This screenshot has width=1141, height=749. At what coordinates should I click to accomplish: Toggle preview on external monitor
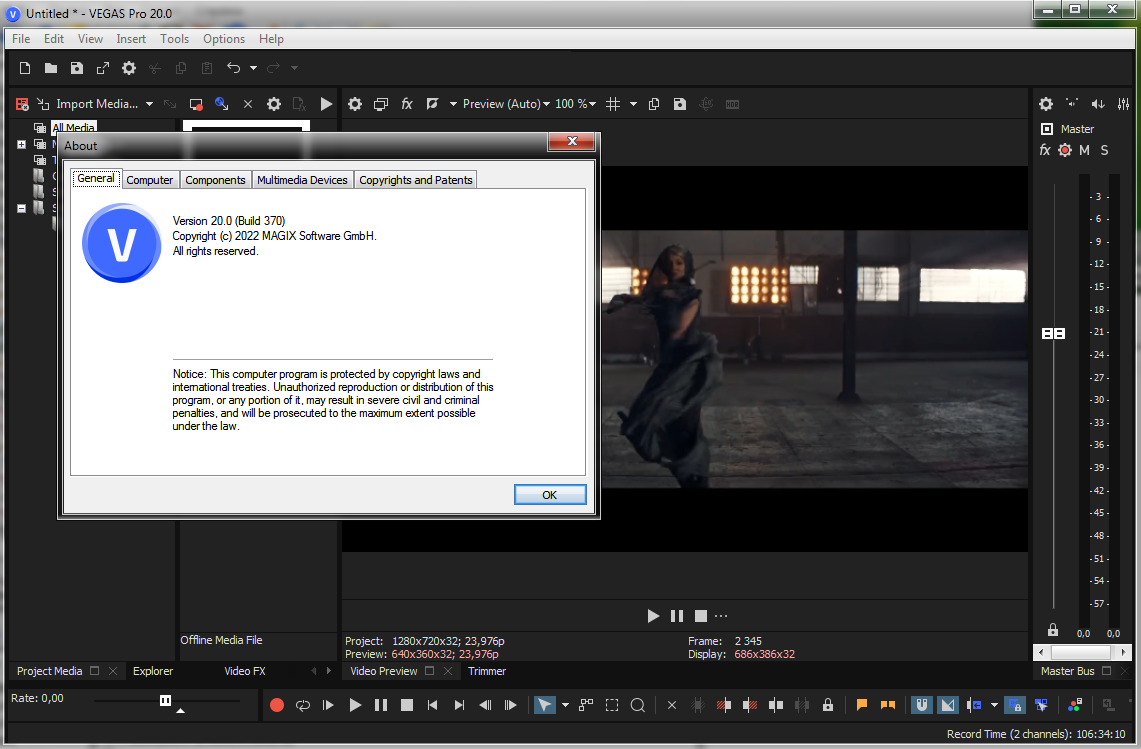pyautogui.click(x=381, y=104)
